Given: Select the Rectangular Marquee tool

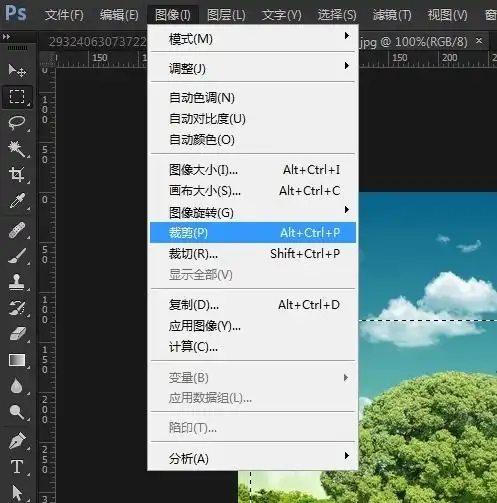Looking at the screenshot, I should pyautogui.click(x=17, y=97).
